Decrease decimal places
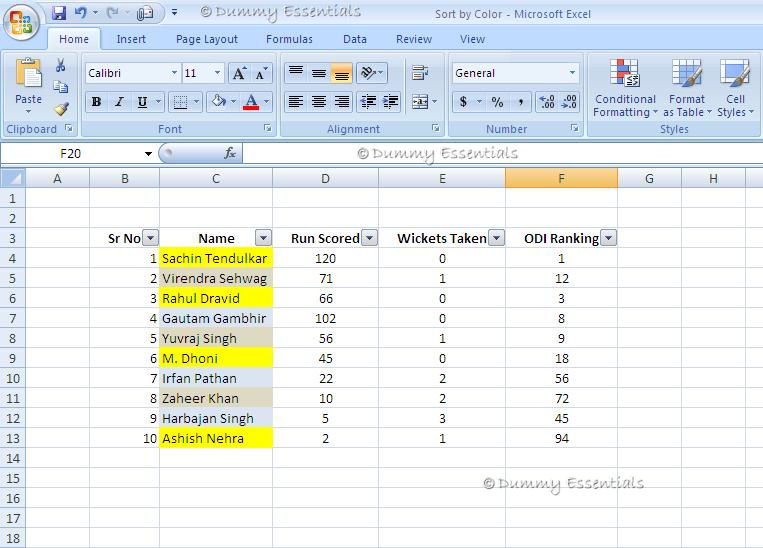This screenshot has width=763, height=548. click(x=569, y=102)
